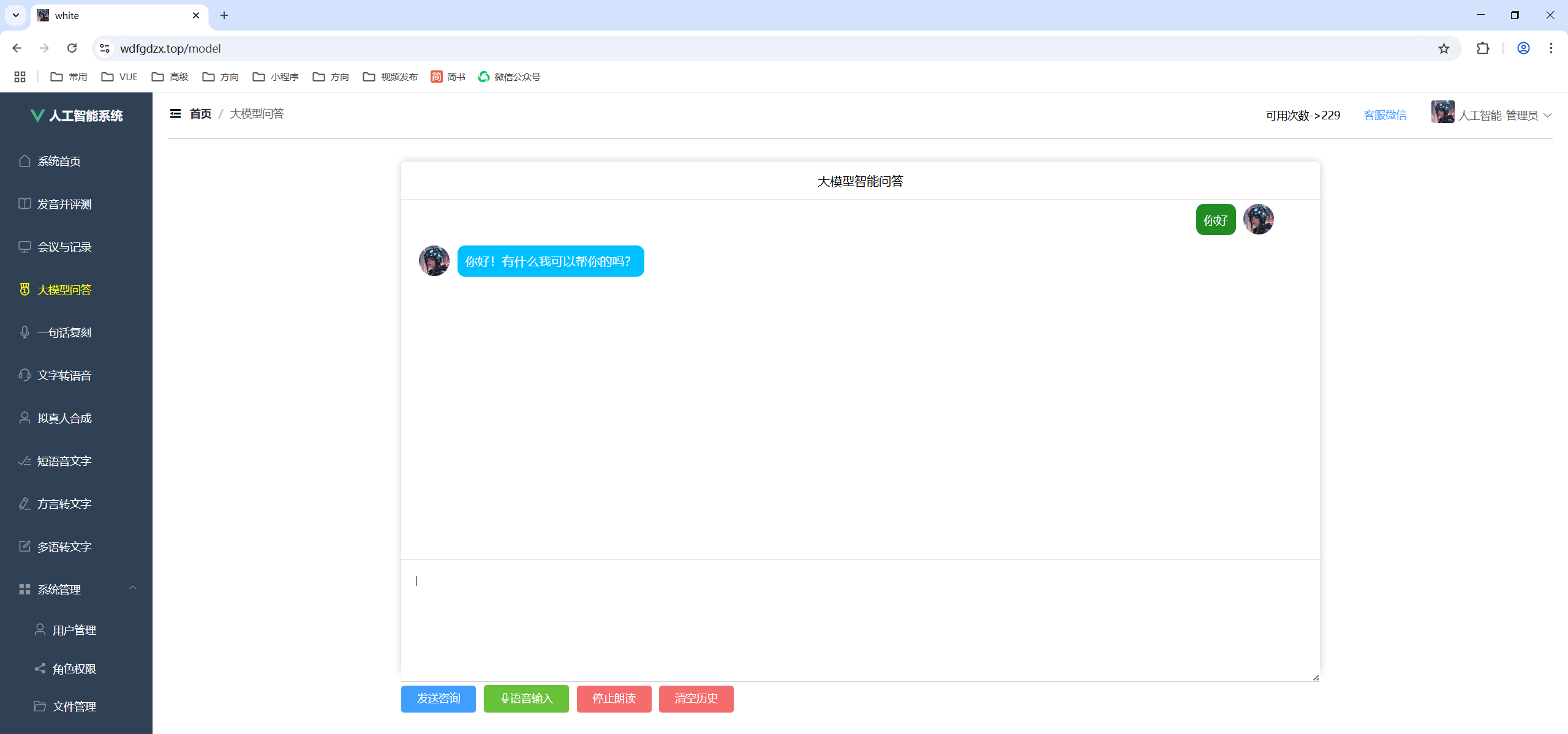The width and height of the screenshot is (1568, 734).
Task: Bookmark this page with star icon
Action: click(x=1444, y=48)
